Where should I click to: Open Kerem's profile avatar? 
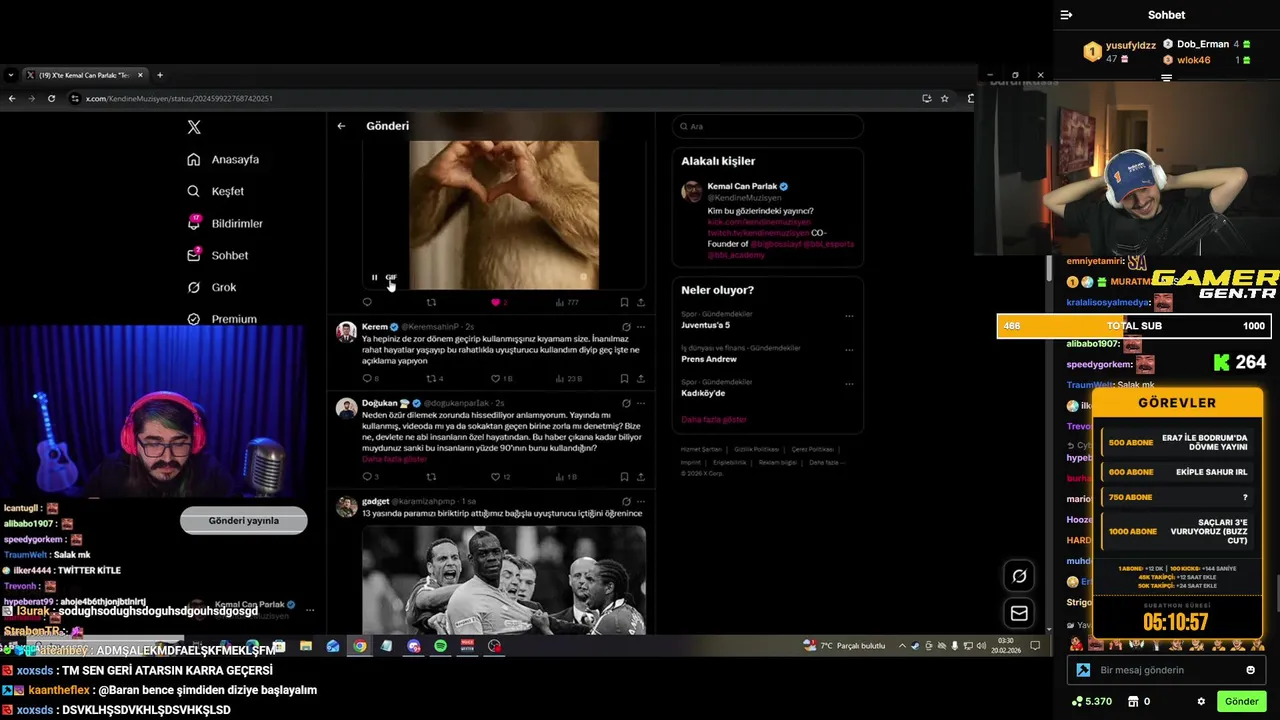click(346, 332)
